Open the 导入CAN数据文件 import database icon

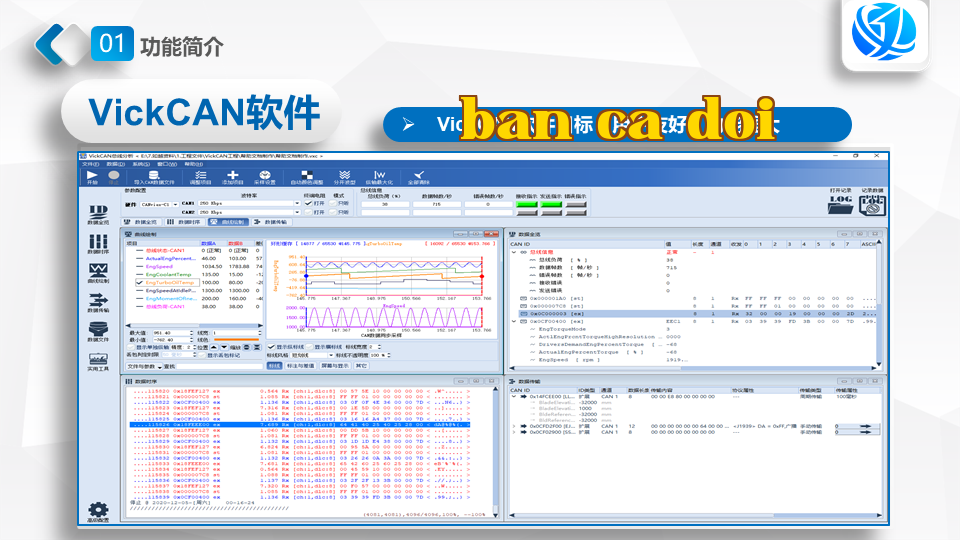click(x=154, y=175)
